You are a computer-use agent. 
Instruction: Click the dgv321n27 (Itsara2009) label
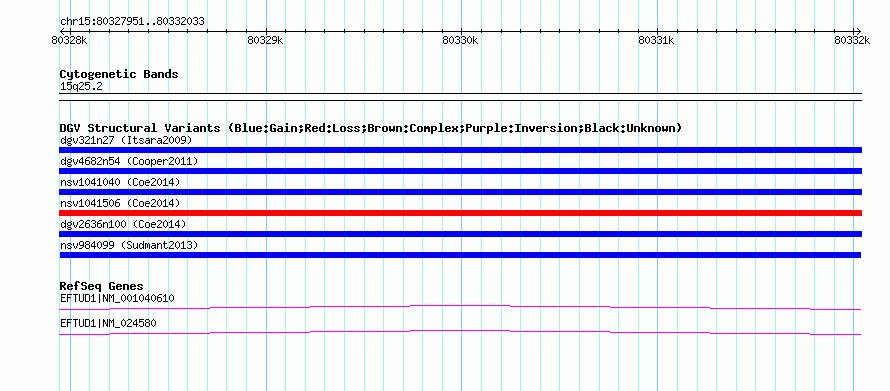126,140
